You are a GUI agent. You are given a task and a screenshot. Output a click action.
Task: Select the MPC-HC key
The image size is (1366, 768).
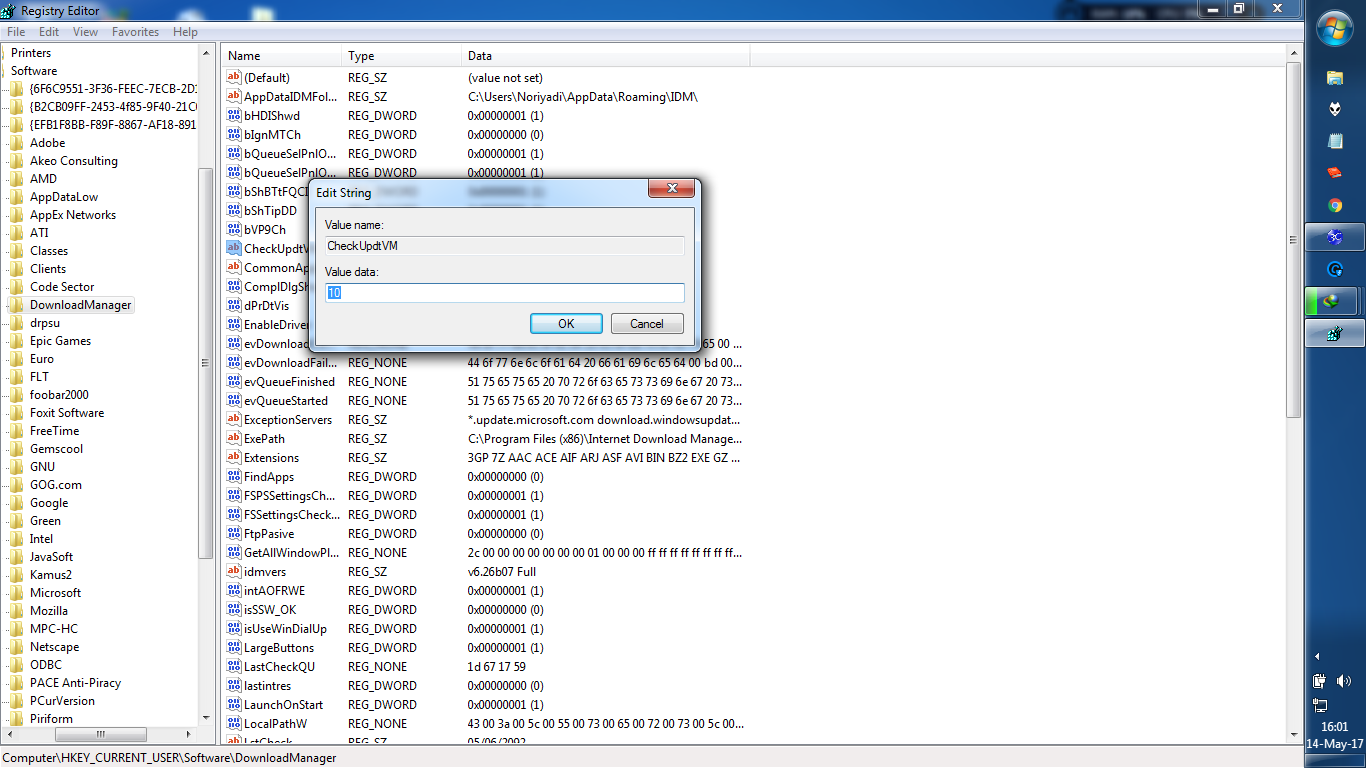click(54, 629)
